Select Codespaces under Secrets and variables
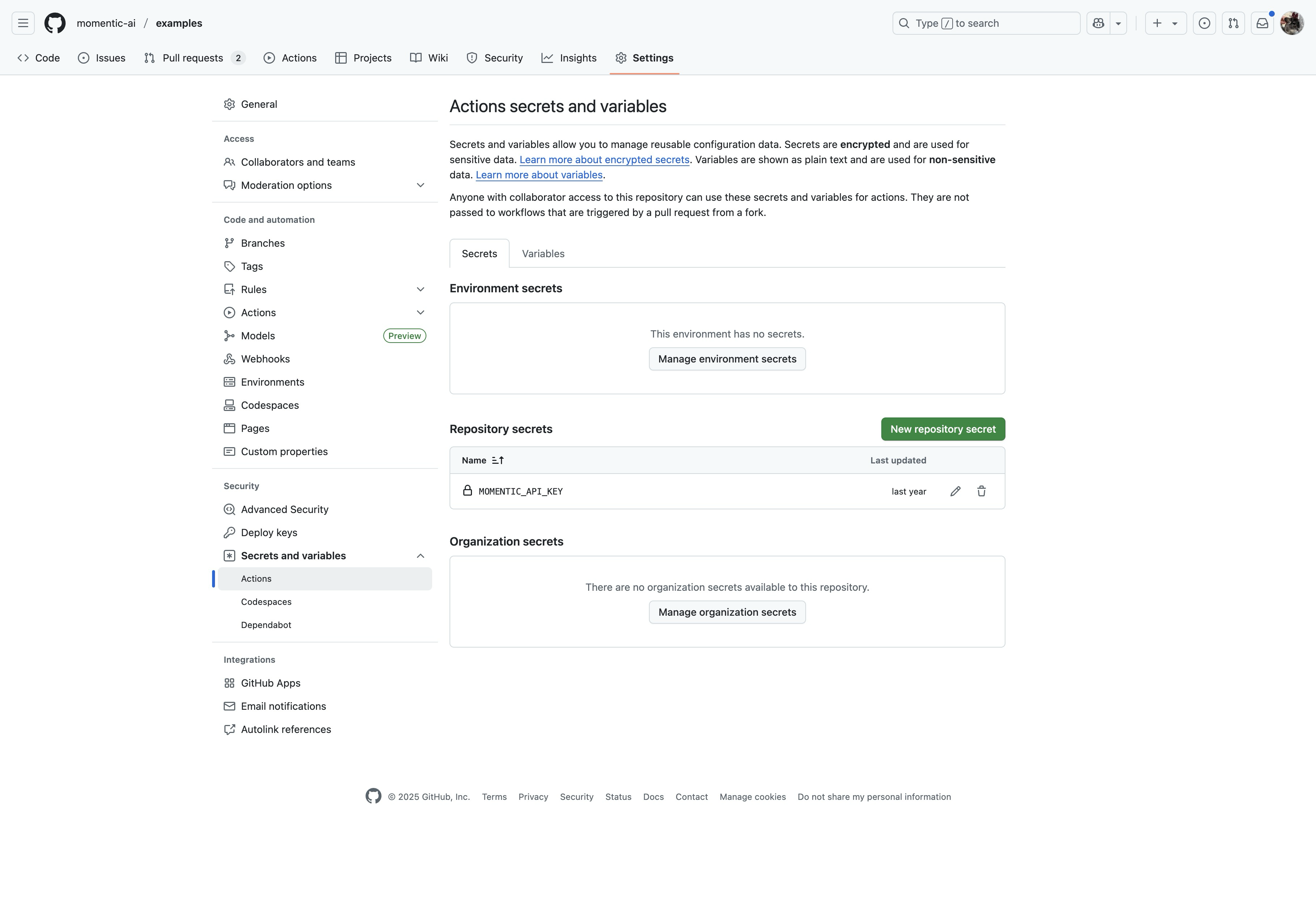Viewport: 1316px width, 916px height. tap(325, 602)
